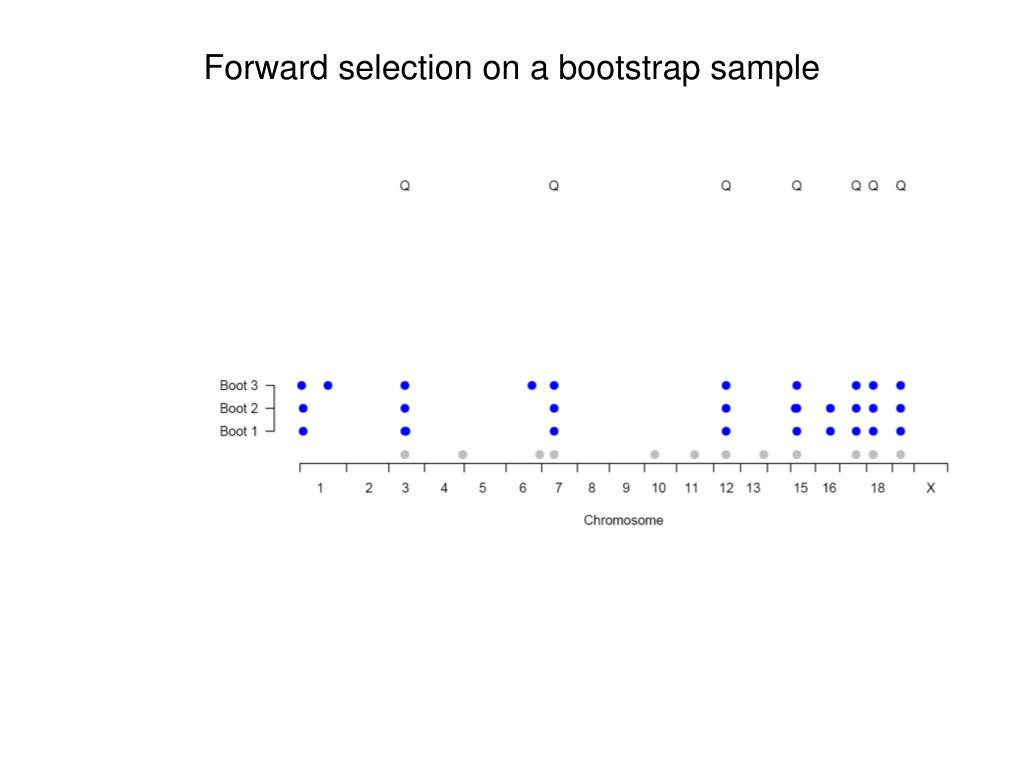Click the Boot 3 row label
The height and width of the screenshot is (768, 1024).
click(238, 385)
